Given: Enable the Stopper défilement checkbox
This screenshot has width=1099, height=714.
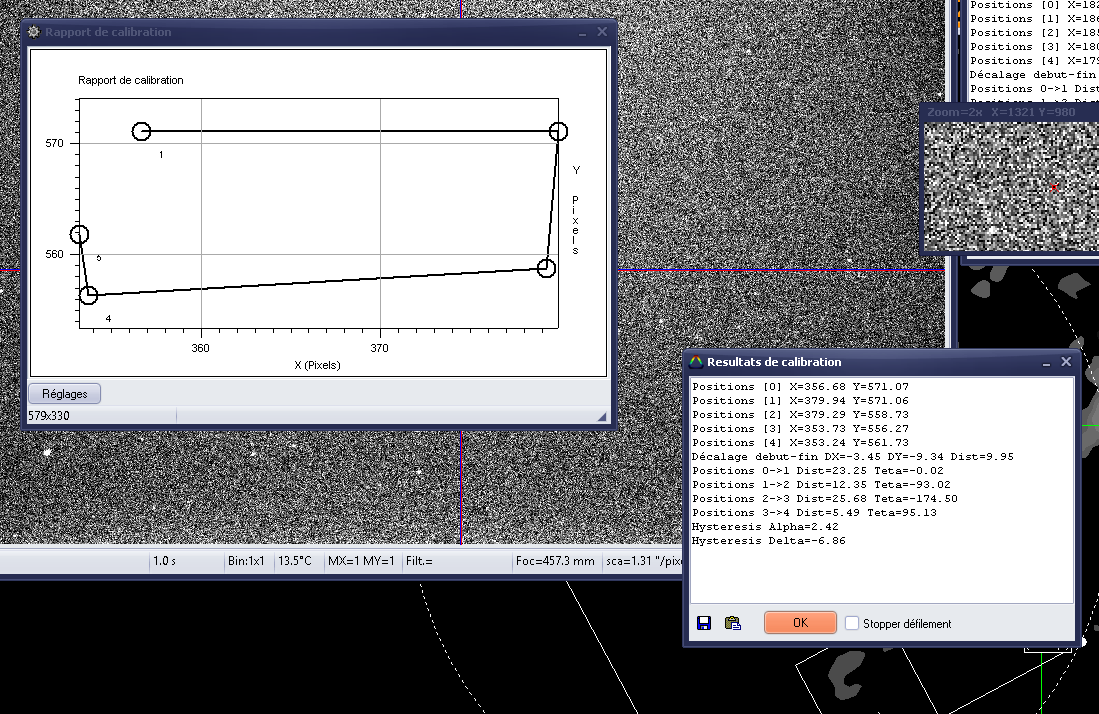Looking at the screenshot, I should point(852,623).
